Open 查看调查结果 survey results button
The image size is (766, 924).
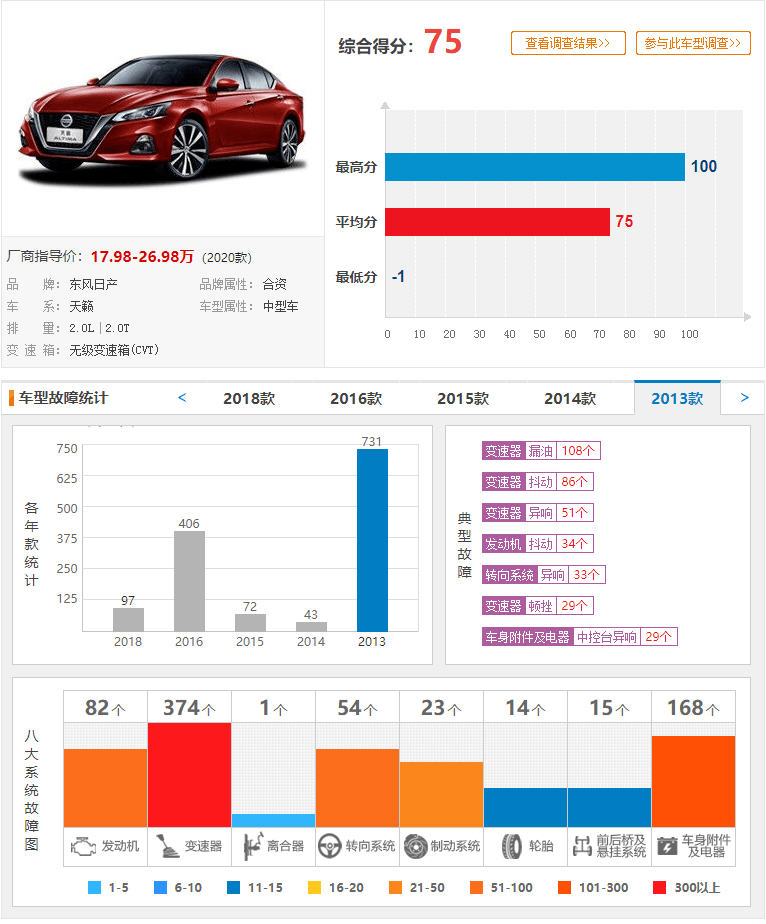pyautogui.click(x=568, y=43)
